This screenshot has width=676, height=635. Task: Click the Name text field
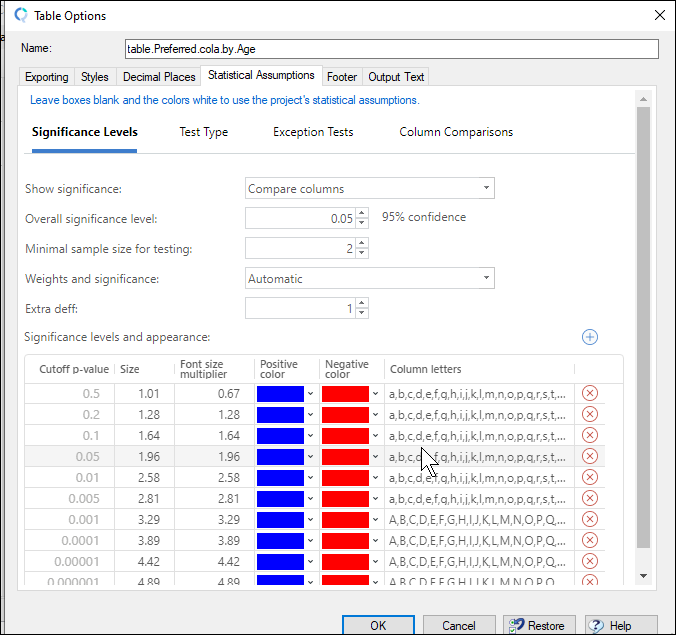[391, 49]
